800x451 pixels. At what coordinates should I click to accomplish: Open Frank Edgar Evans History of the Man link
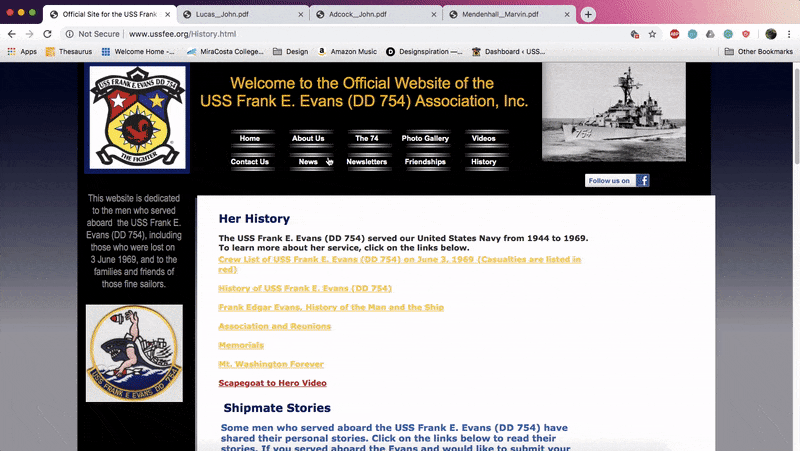click(331, 307)
